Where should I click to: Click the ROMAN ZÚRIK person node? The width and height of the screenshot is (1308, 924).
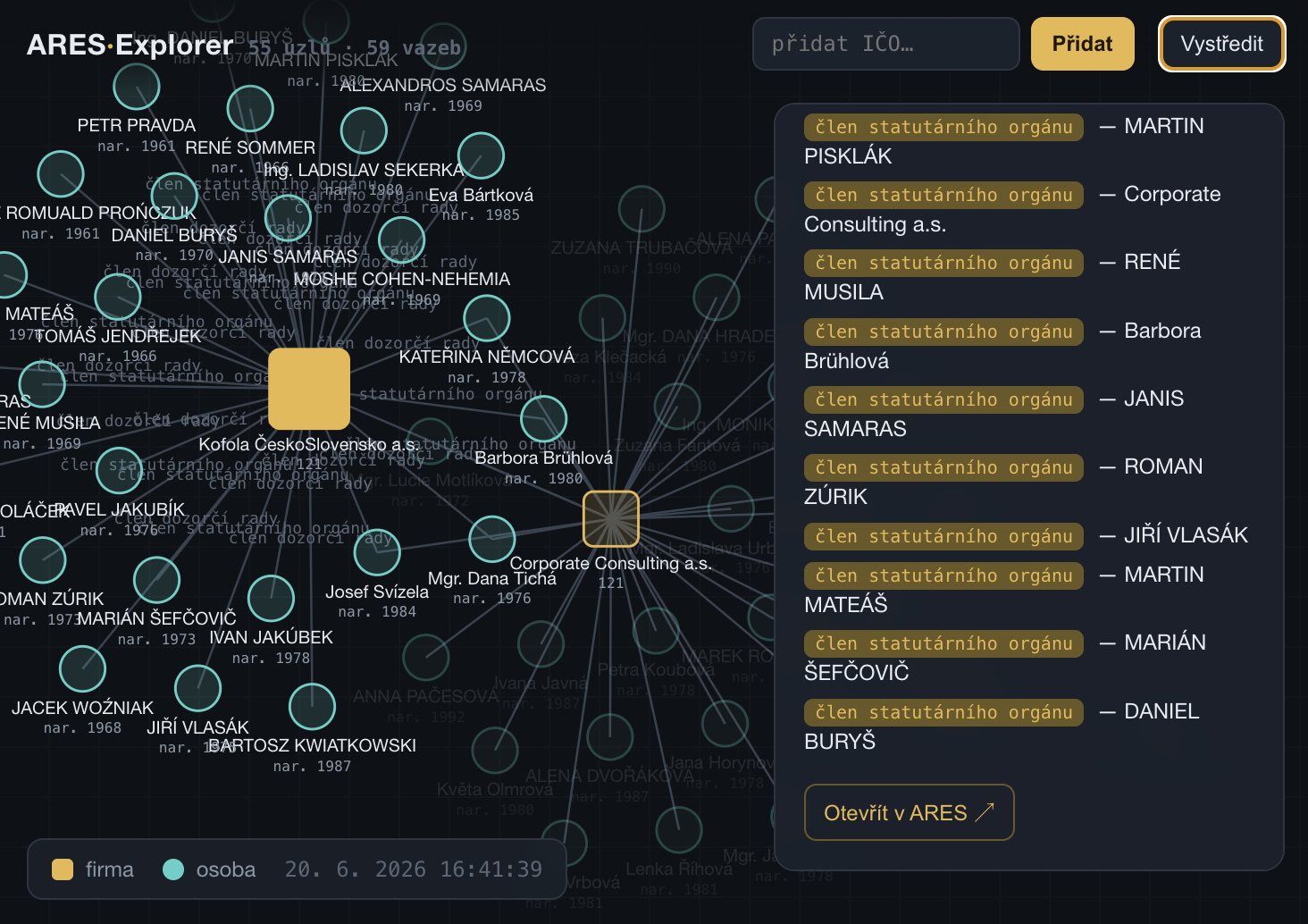coord(42,559)
